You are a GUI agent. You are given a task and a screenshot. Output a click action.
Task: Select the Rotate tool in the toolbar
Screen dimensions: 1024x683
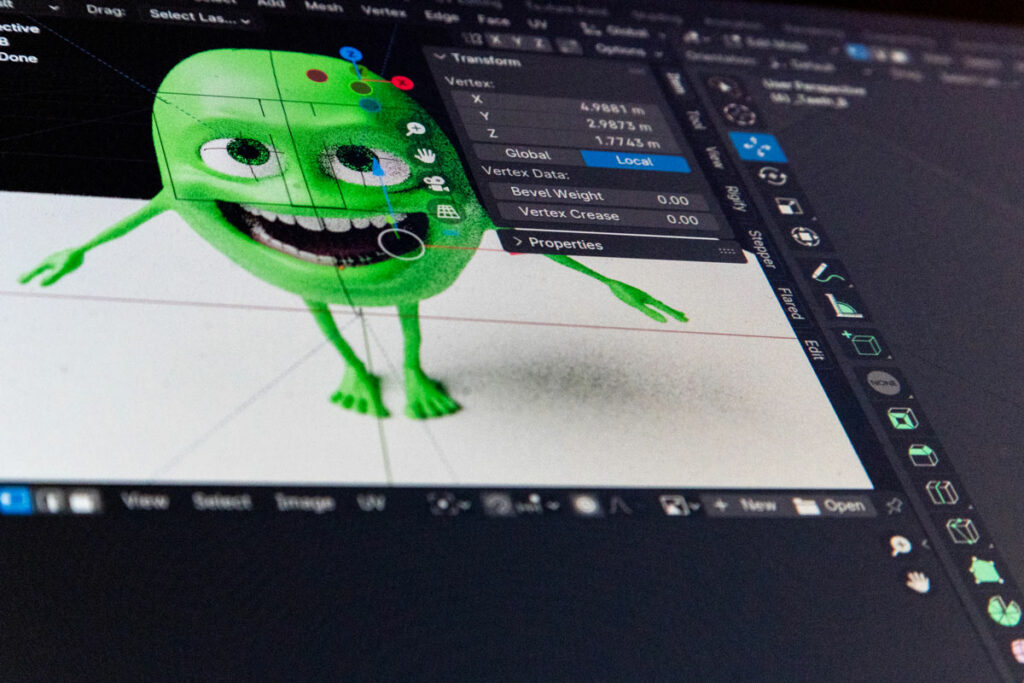(x=773, y=176)
